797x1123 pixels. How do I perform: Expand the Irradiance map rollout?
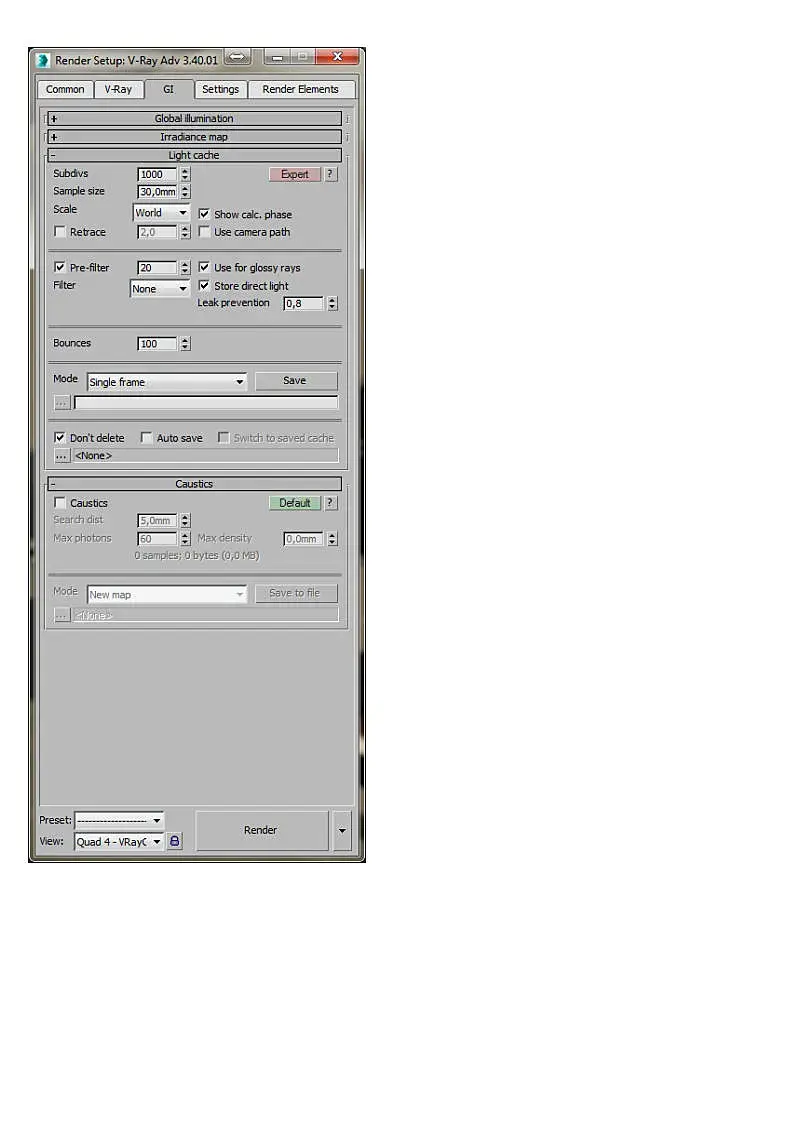point(194,137)
